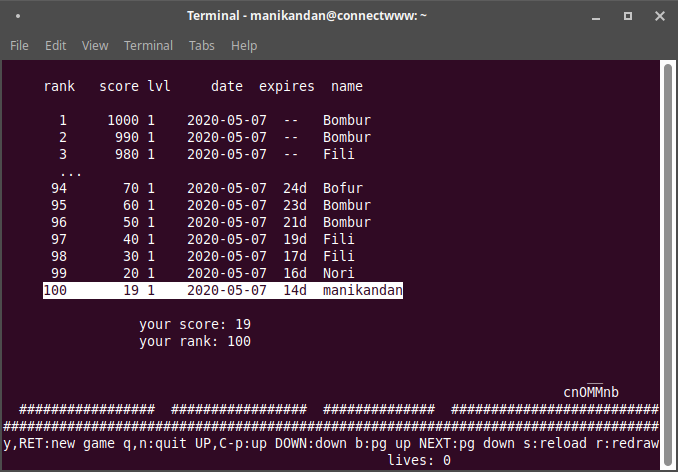Open the Edit menu
Image resolution: width=678 pixels, height=472 pixels.
55,45
